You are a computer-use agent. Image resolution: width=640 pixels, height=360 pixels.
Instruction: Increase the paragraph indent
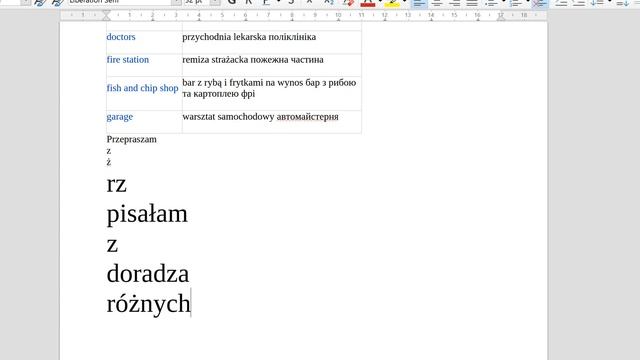click(561, 3)
